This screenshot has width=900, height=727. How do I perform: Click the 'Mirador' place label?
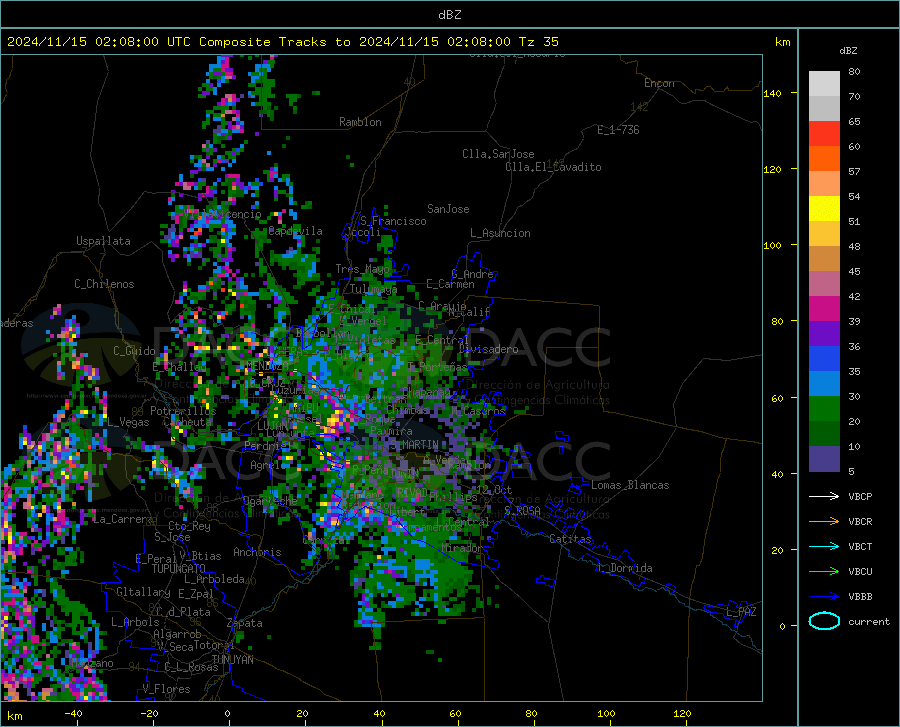pos(463,548)
